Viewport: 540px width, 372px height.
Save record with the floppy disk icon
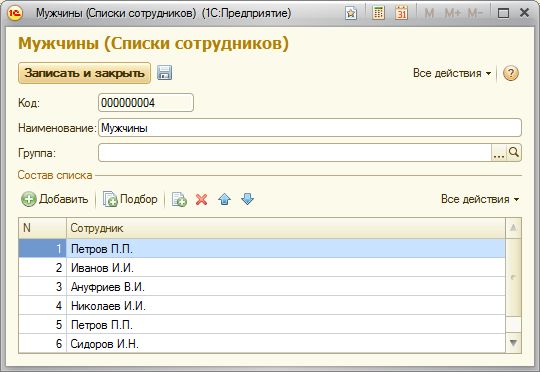[x=165, y=73]
